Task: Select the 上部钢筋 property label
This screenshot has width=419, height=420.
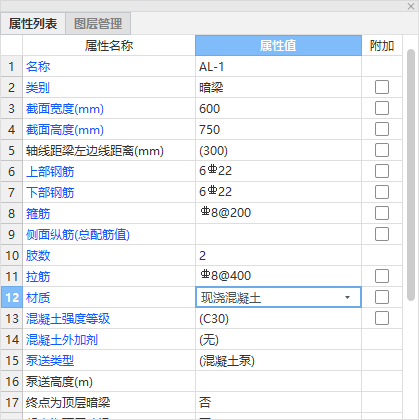Action: [50, 172]
